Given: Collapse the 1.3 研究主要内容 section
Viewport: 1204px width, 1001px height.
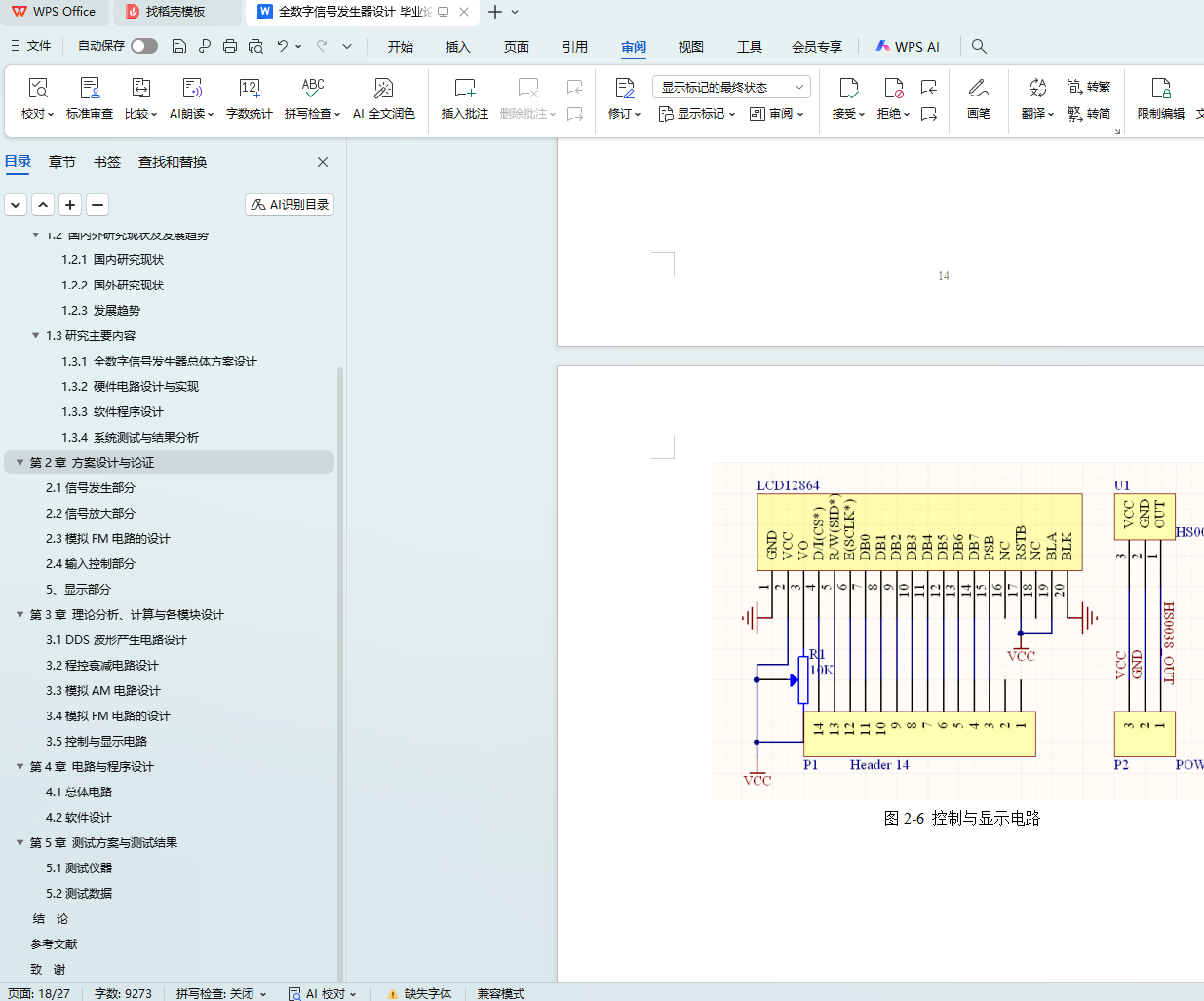Looking at the screenshot, I should coord(36,336).
